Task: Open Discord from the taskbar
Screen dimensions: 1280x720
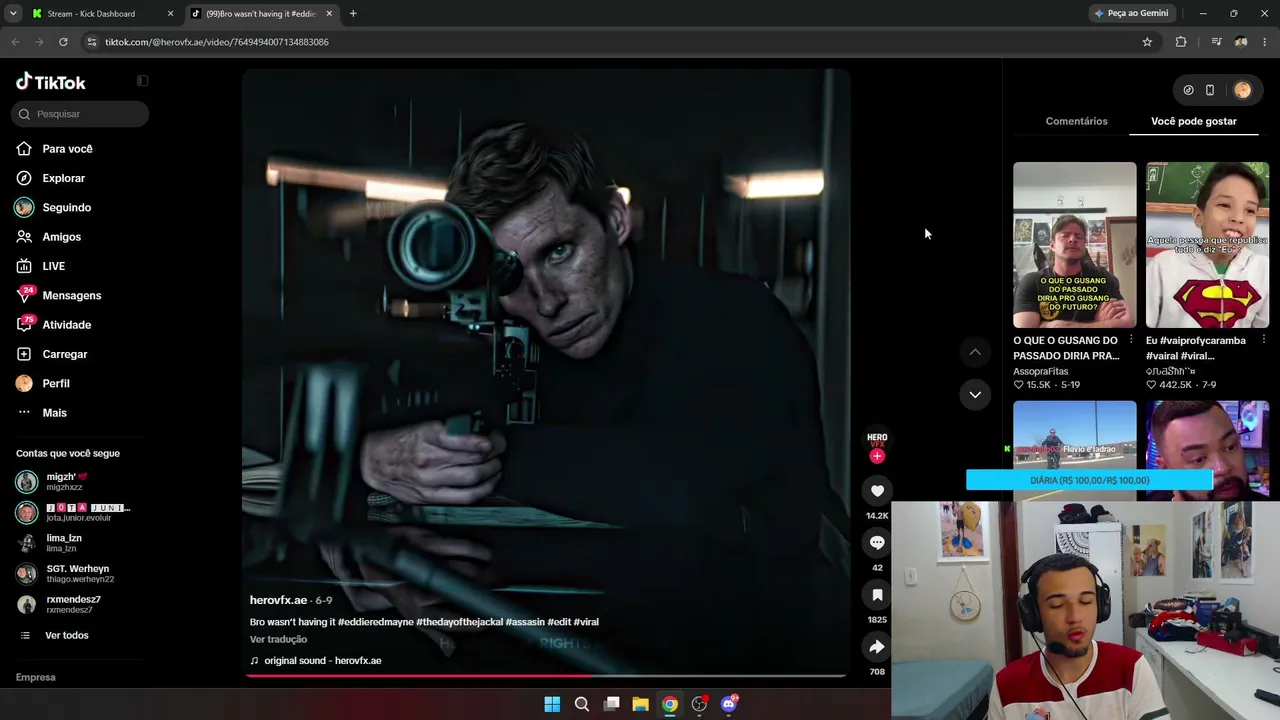Action: tap(729, 704)
